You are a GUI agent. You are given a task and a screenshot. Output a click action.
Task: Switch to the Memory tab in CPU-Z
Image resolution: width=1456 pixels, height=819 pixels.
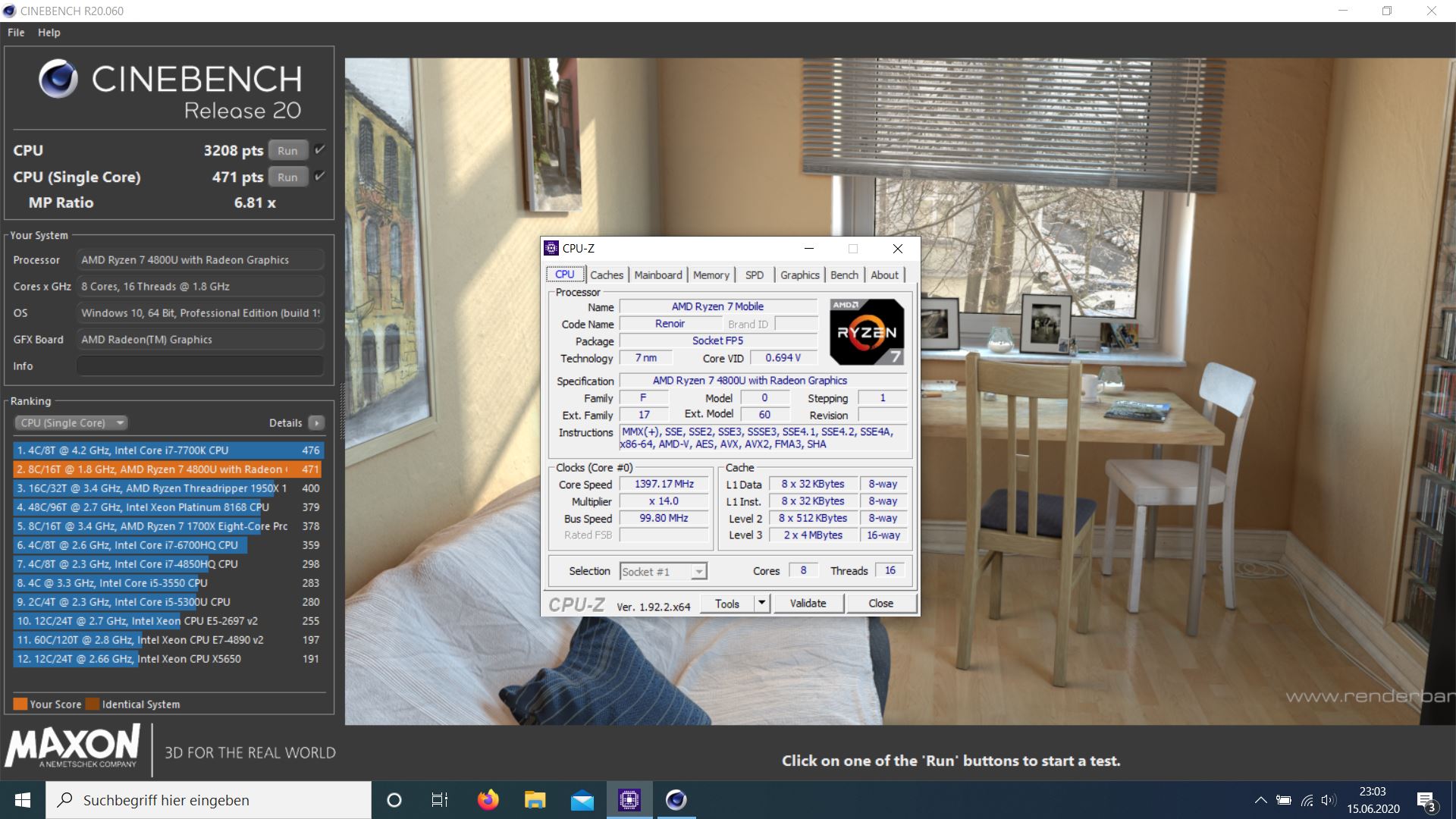pos(711,275)
